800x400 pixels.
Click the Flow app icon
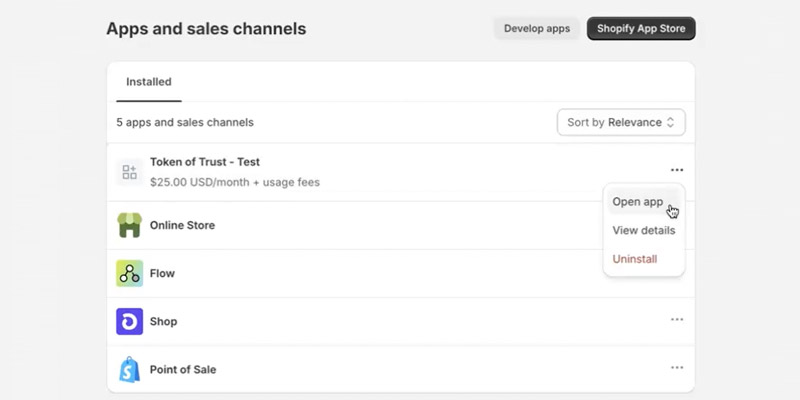[130, 273]
